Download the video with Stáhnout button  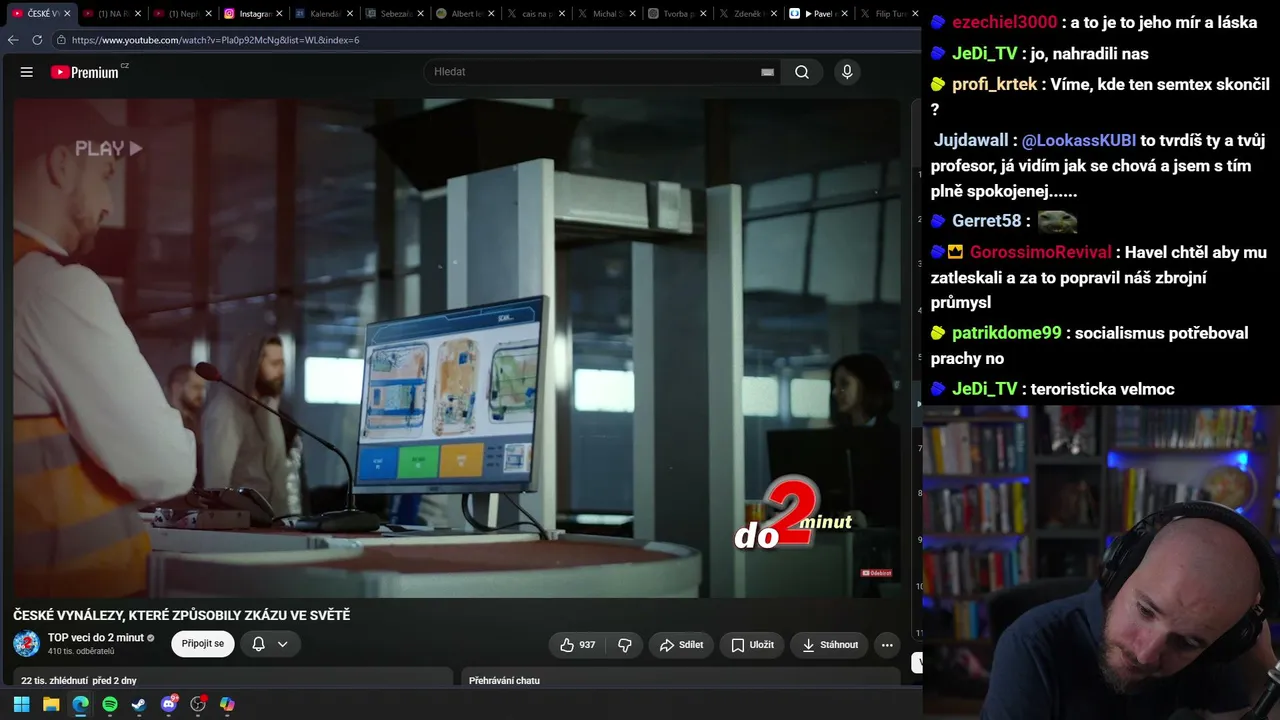point(829,645)
